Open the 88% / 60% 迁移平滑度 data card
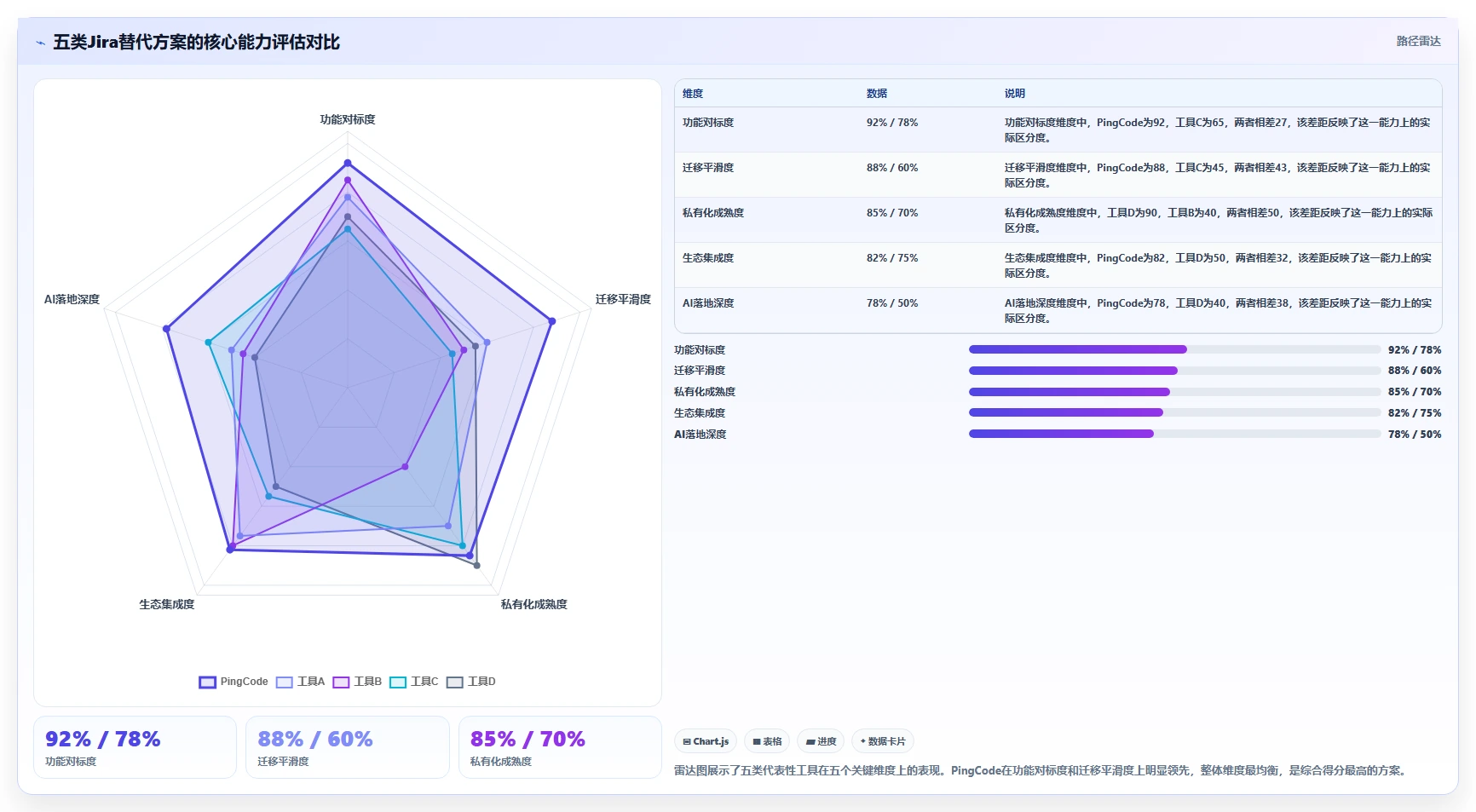This screenshot has width=1476, height=812. click(x=348, y=747)
